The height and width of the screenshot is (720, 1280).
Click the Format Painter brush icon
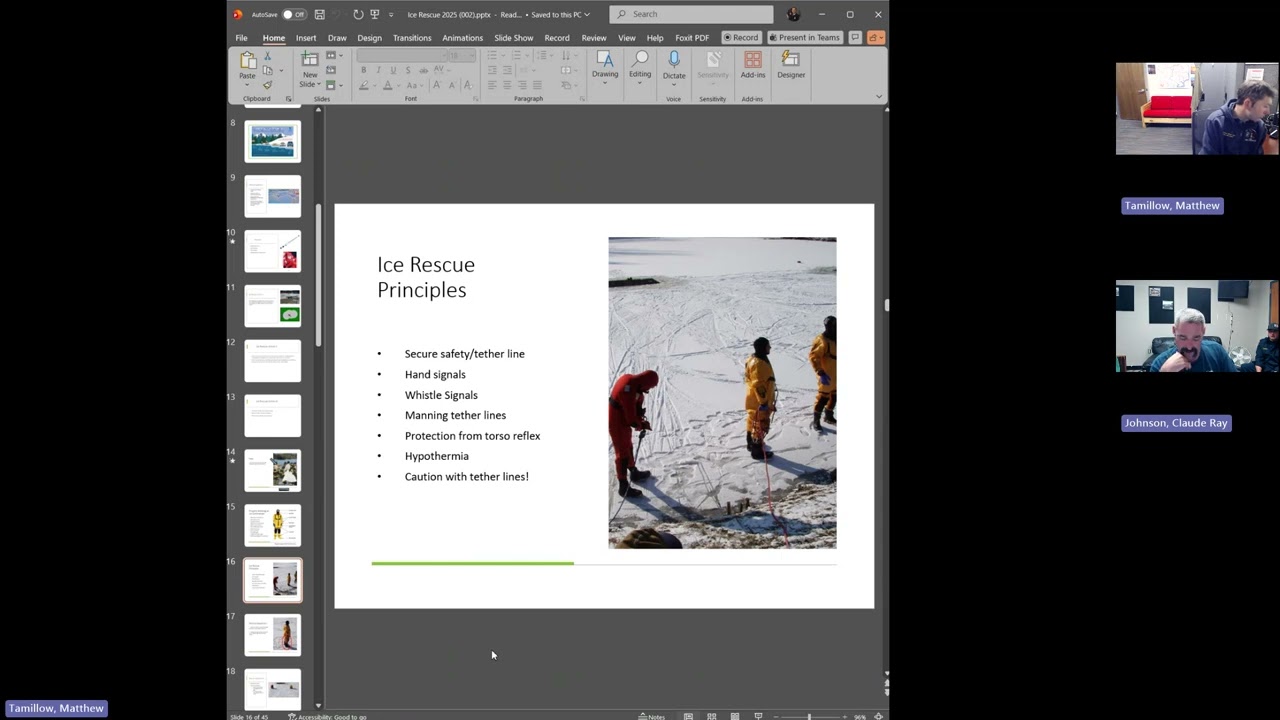[267, 85]
